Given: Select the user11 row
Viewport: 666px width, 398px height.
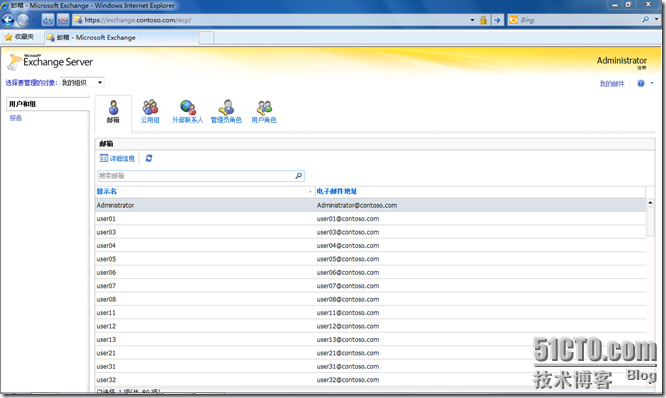Looking at the screenshot, I should [370, 313].
